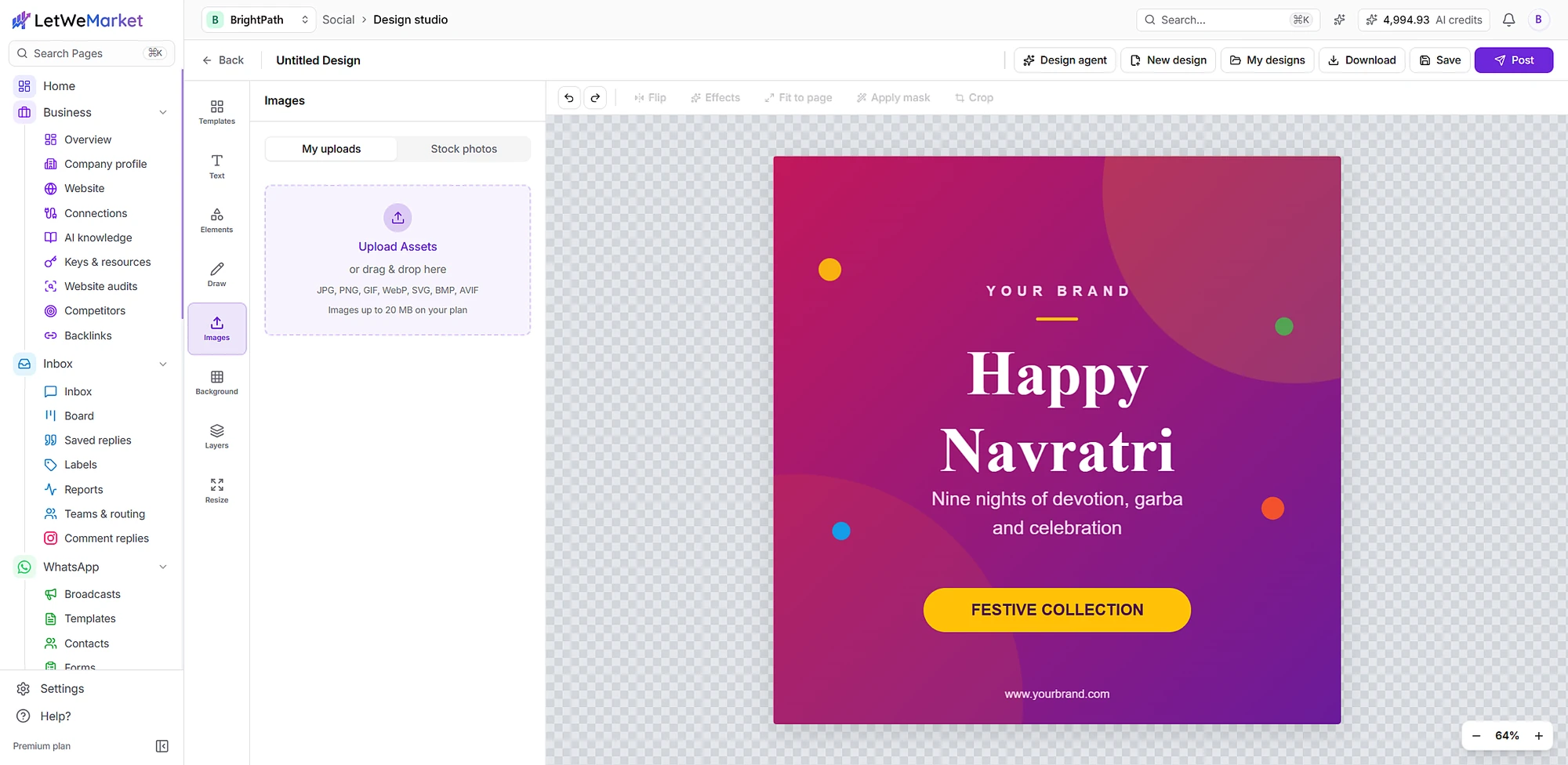Open WhatsApp Broadcasts page
Screen dimensions: 1568x765
(93, 594)
